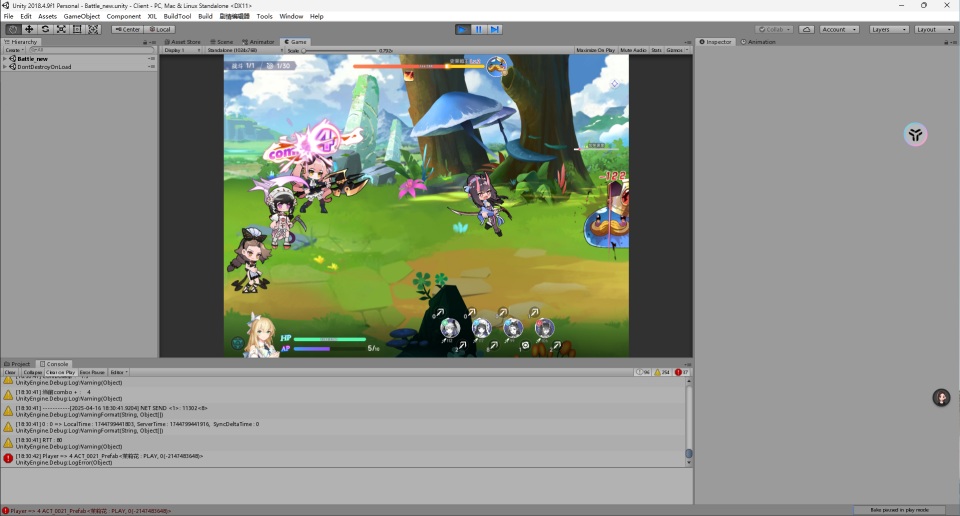Viewport: 960px width, 516px height.
Task: Toggle Gizmos in Game view
Action: tap(674, 50)
